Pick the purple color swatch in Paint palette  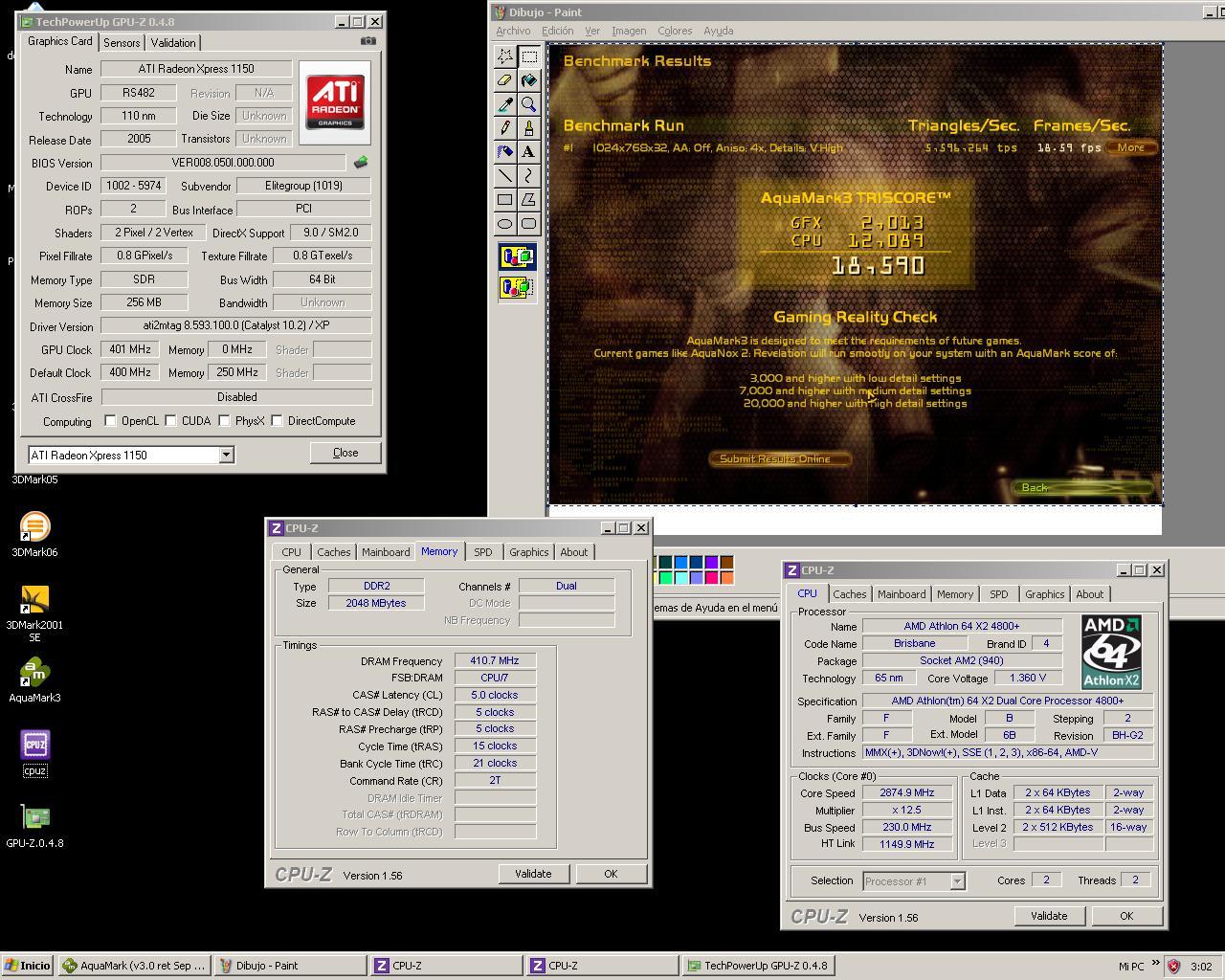tap(711, 563)
